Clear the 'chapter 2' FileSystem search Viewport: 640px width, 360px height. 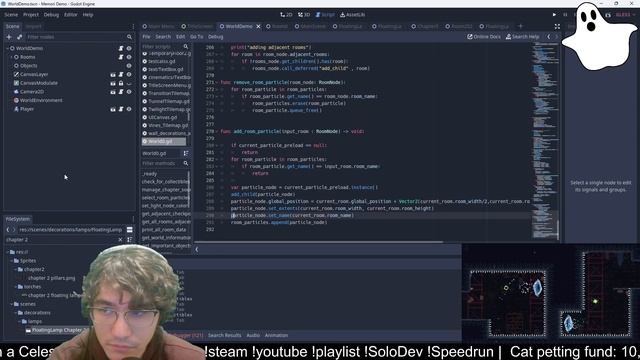tap(120, 240)
